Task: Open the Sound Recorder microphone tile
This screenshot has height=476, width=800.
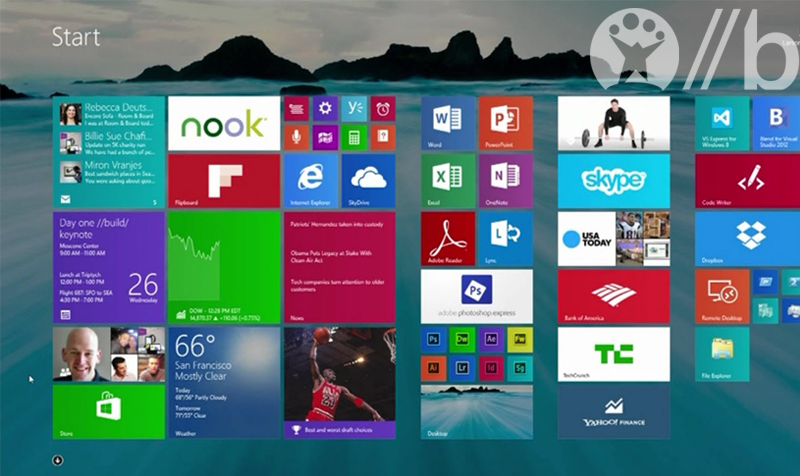Action: click(x=296, y=137)
